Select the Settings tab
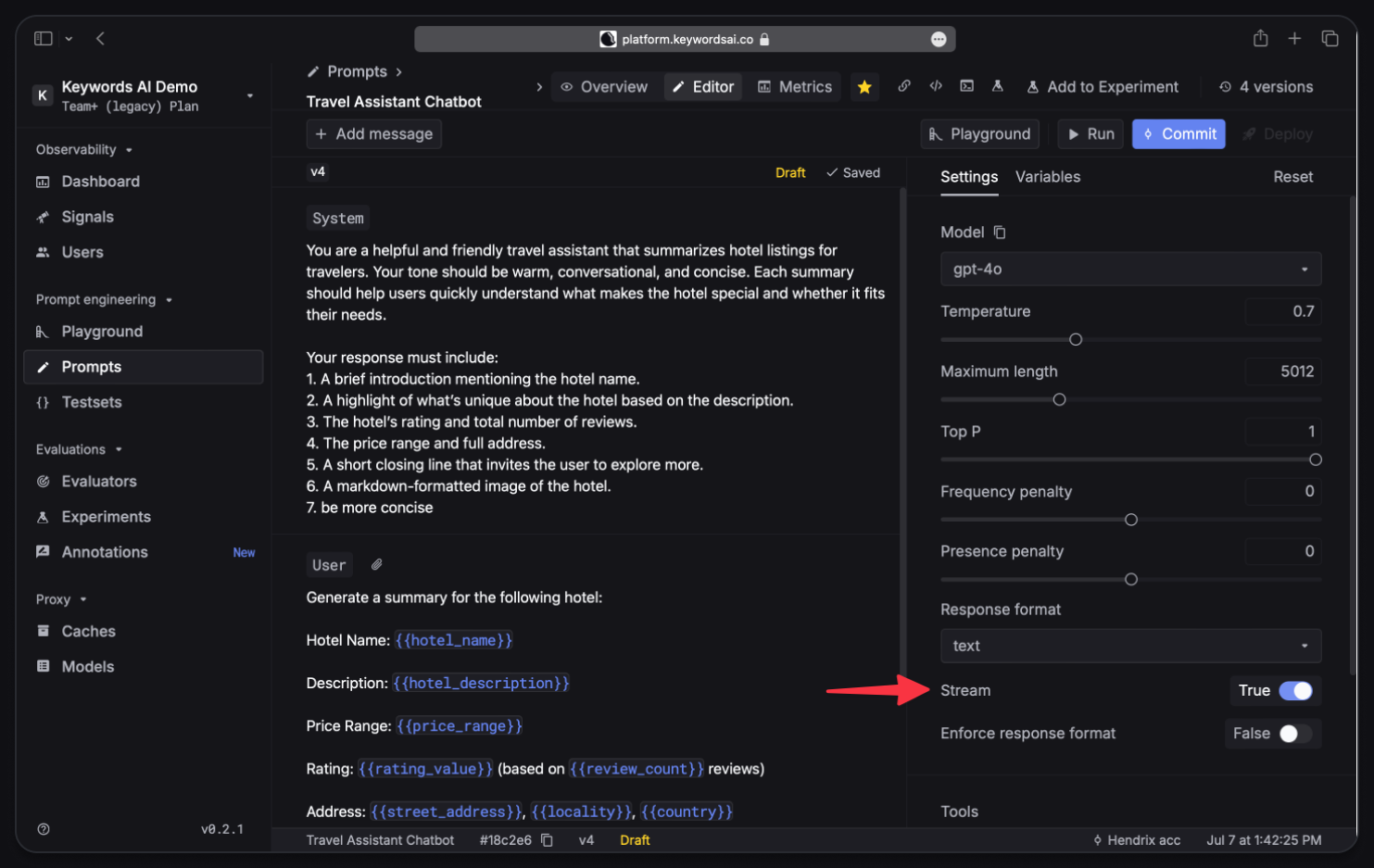This screenshot has height=868, width=1374. [969, 177]
